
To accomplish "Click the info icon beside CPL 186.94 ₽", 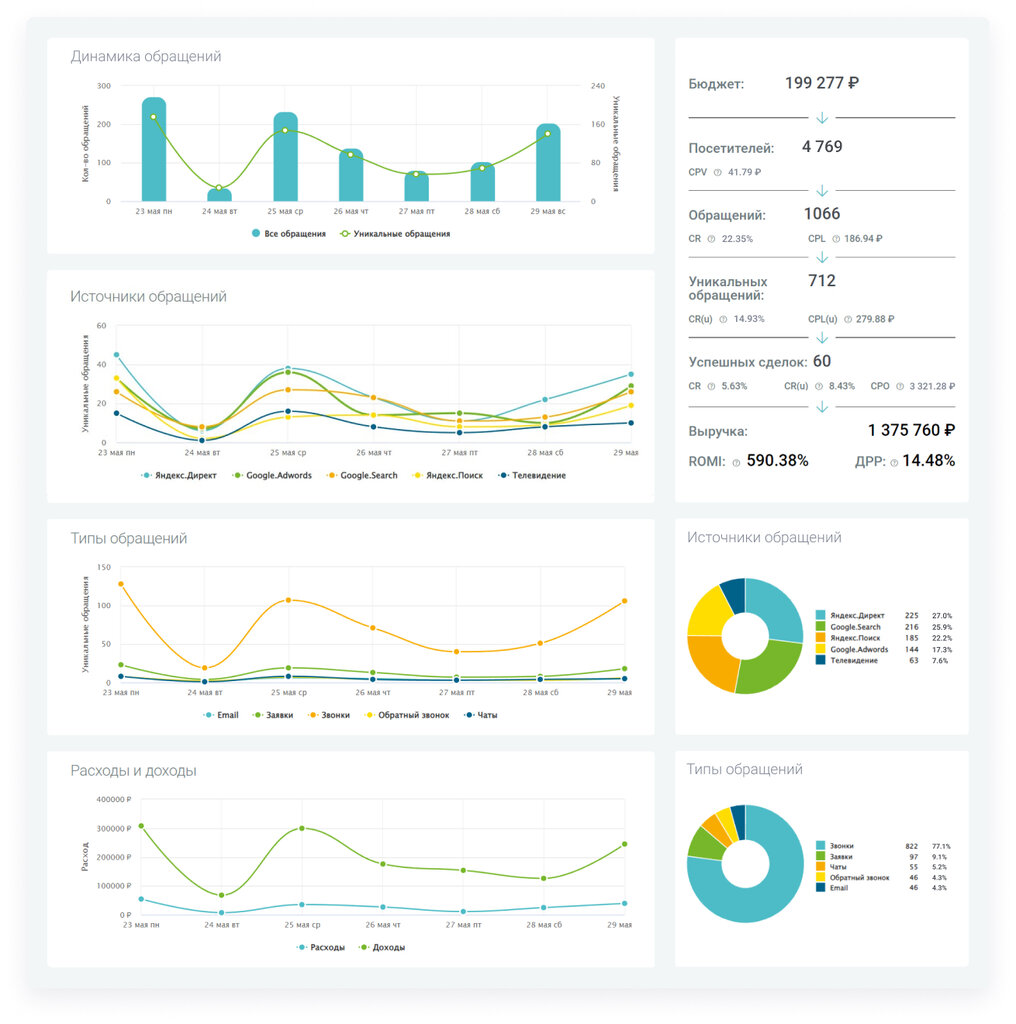I will (x=836, y=239).
